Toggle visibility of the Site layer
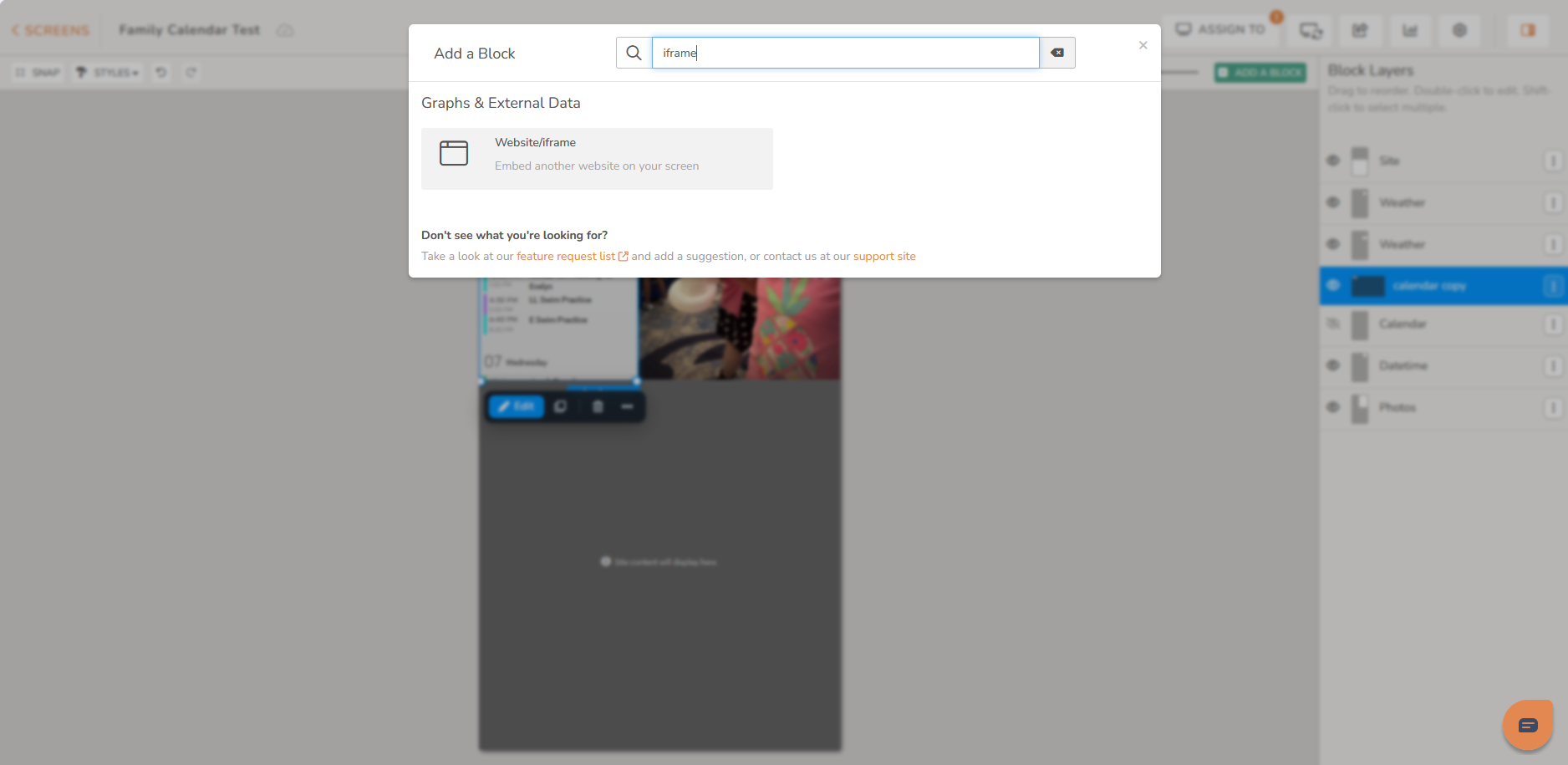1568x765 pixels. pos(1333,161)
